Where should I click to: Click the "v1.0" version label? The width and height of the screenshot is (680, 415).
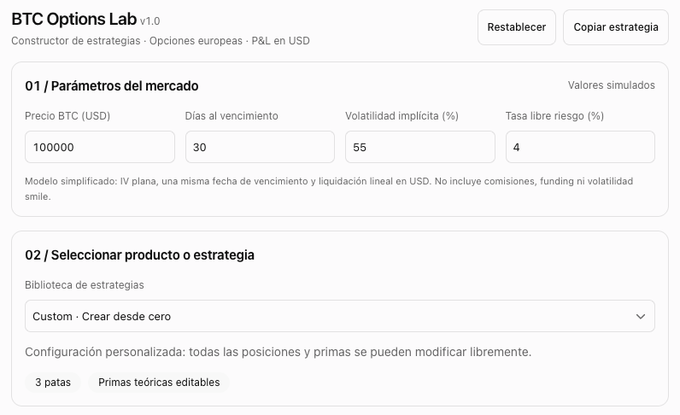(150, 21)
